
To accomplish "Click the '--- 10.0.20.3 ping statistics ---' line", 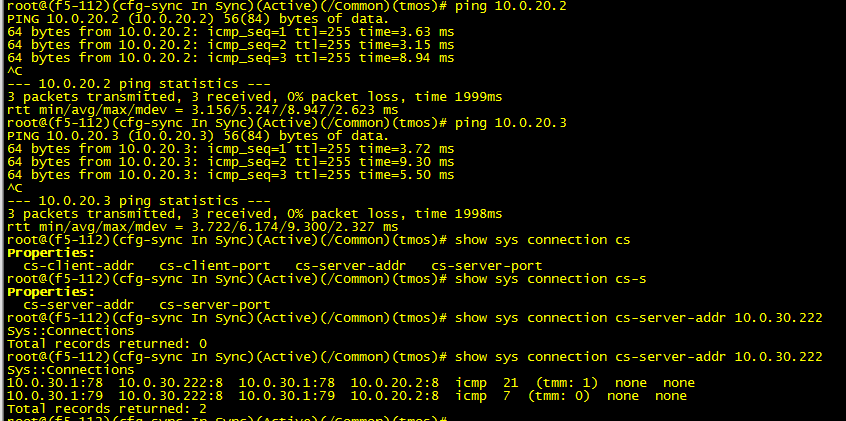I will tap(139, 201).
